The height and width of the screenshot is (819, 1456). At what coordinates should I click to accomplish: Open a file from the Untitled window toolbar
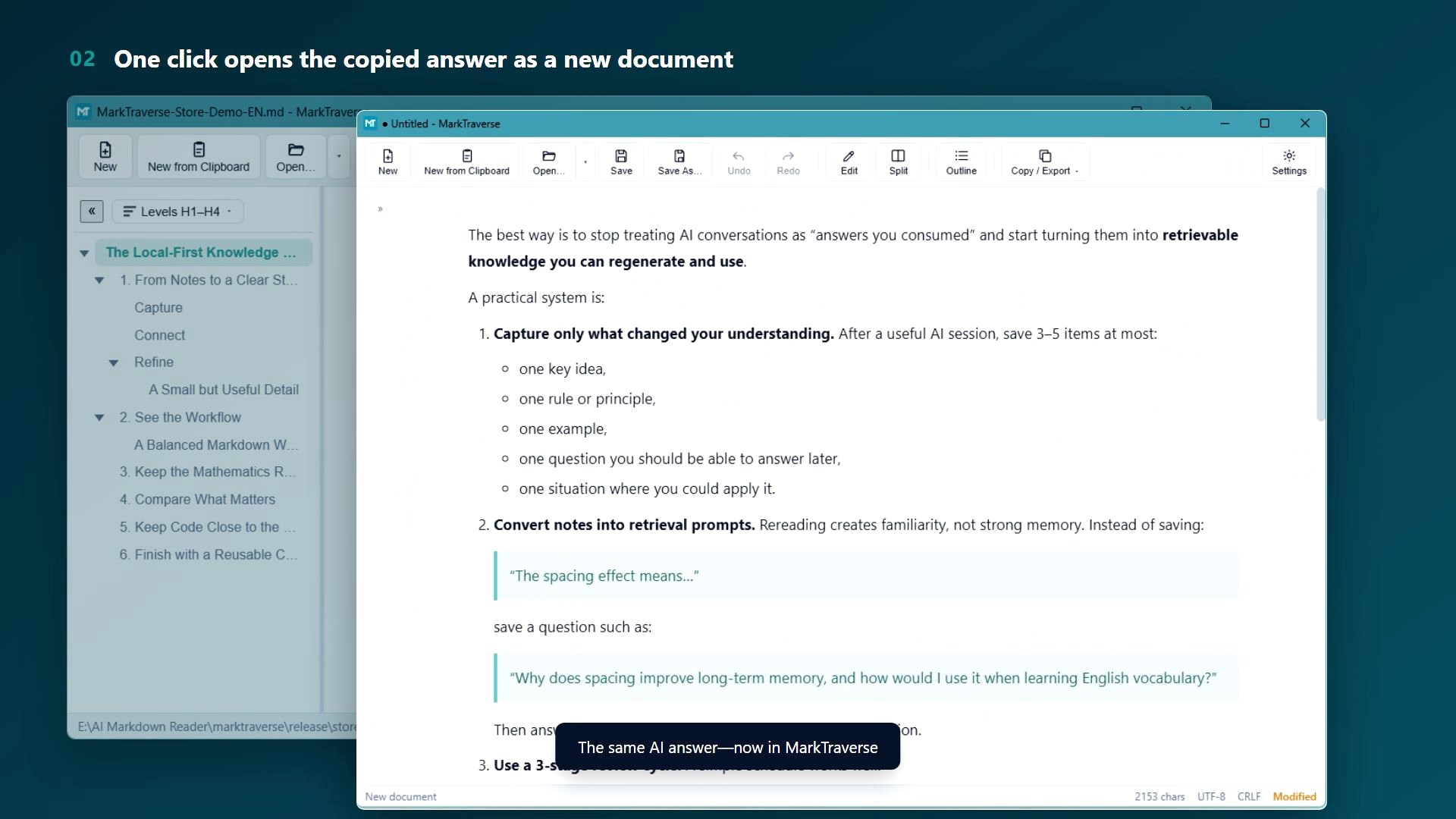548,162
